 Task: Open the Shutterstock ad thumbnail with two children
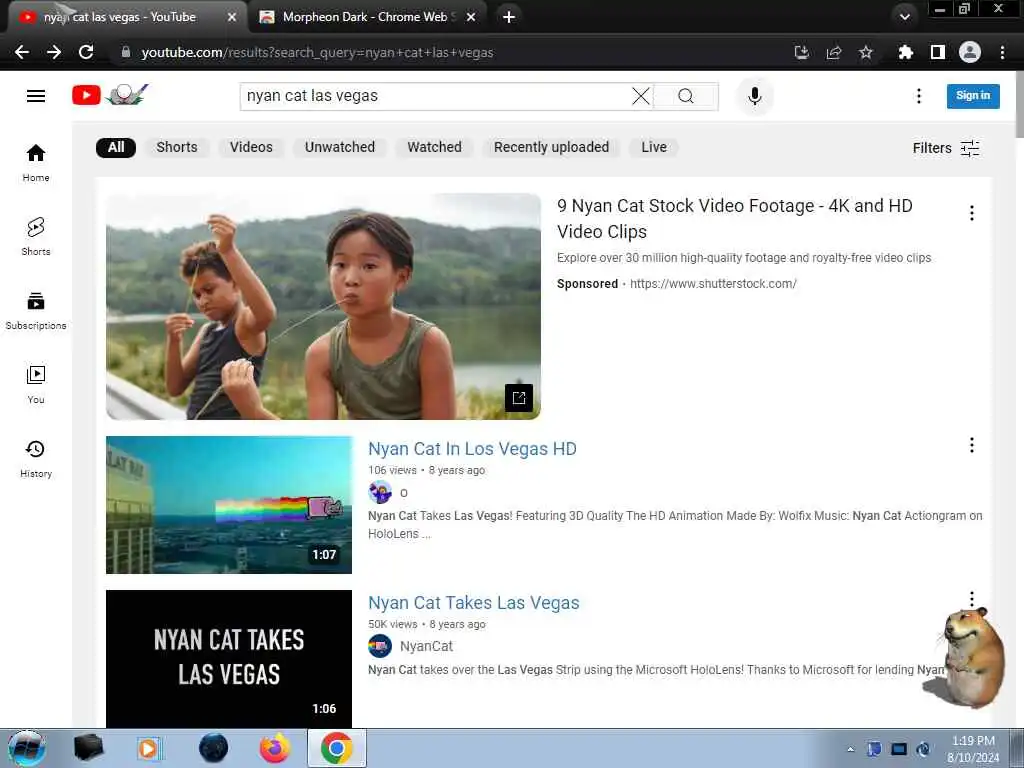coord(323,306)
